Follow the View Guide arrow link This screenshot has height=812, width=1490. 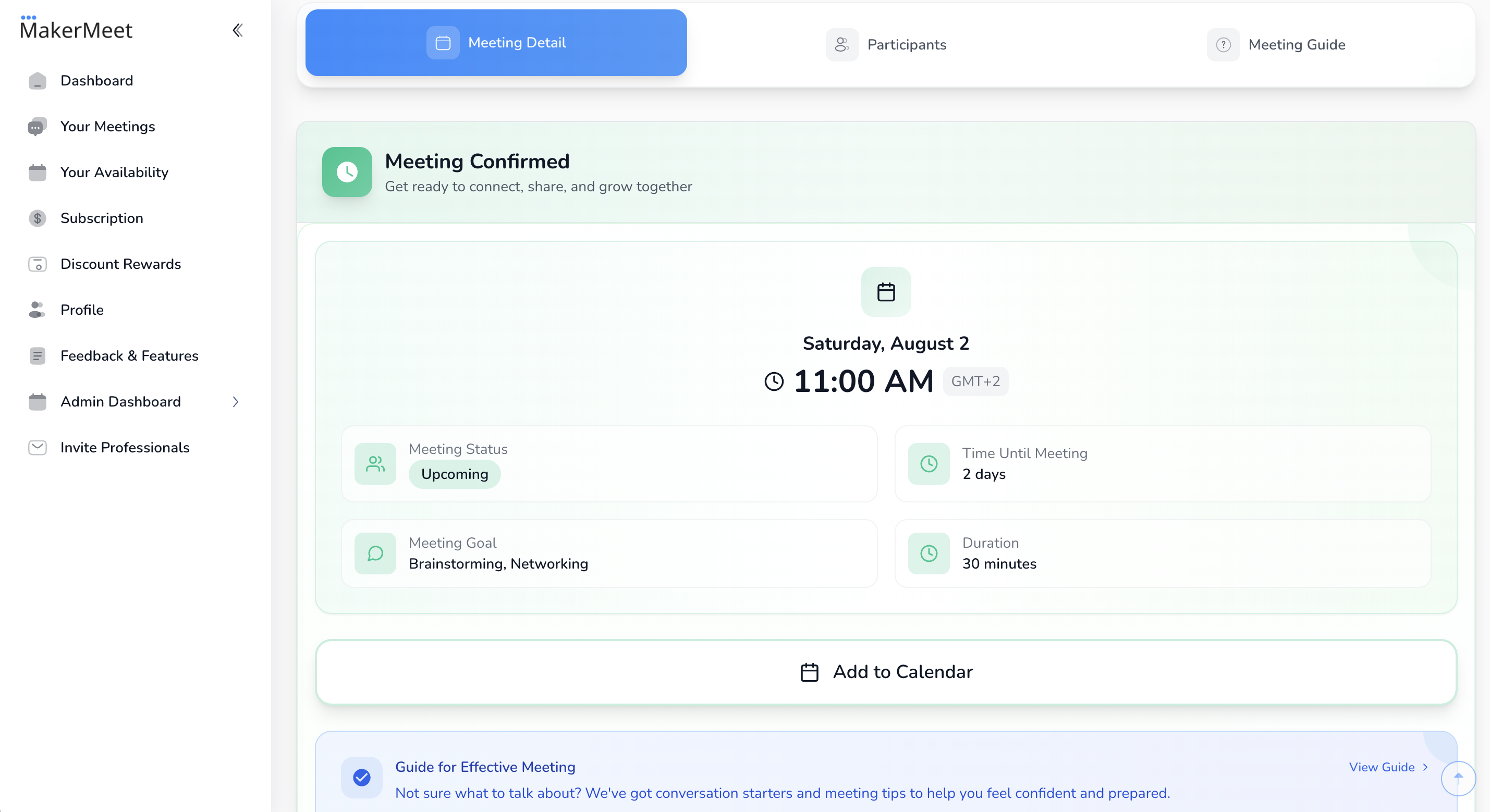coord(1388,767)
